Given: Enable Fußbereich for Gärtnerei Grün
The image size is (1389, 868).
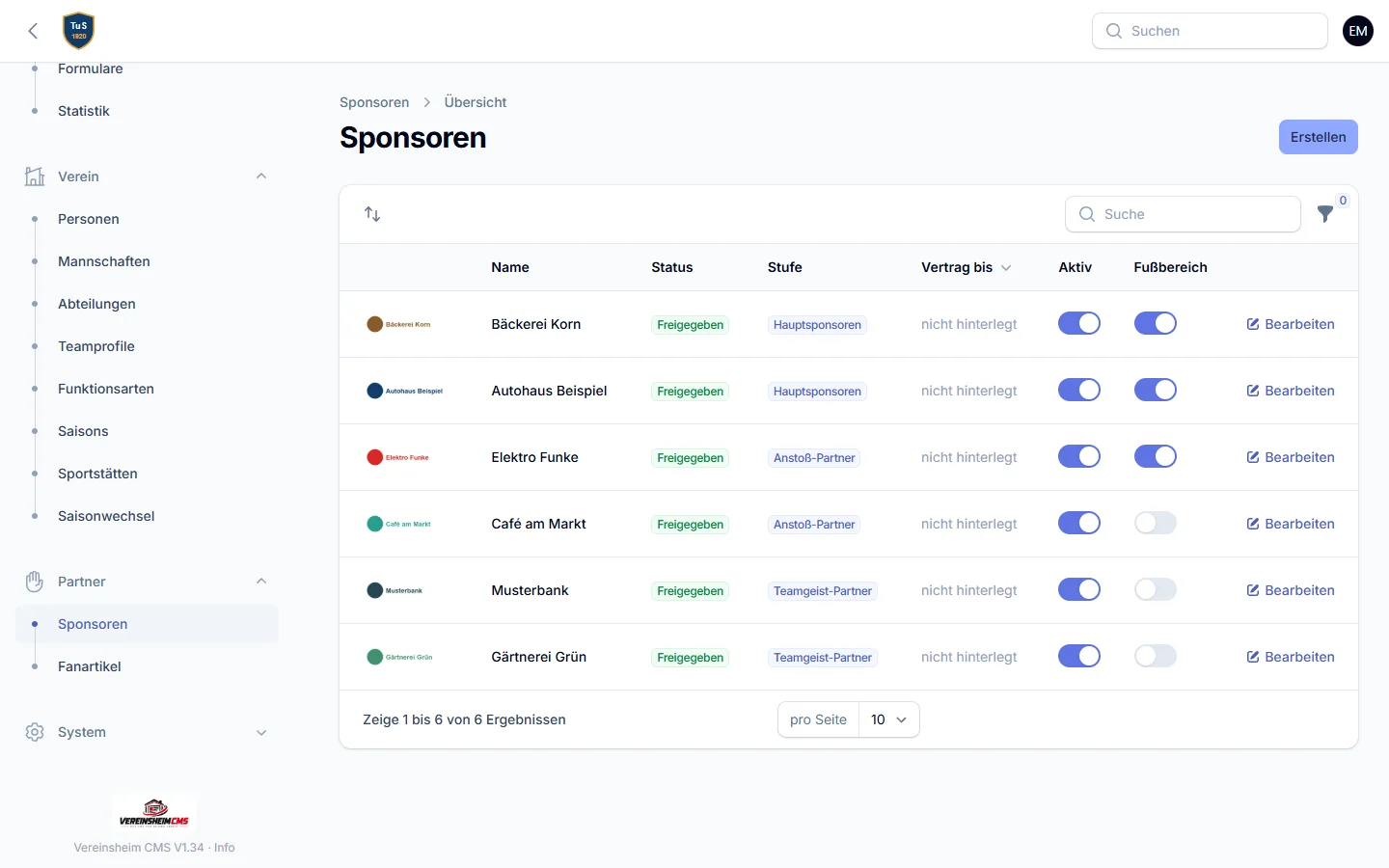Looking at the screenshot, I should pyautogui.click(x=1156, y=656).
